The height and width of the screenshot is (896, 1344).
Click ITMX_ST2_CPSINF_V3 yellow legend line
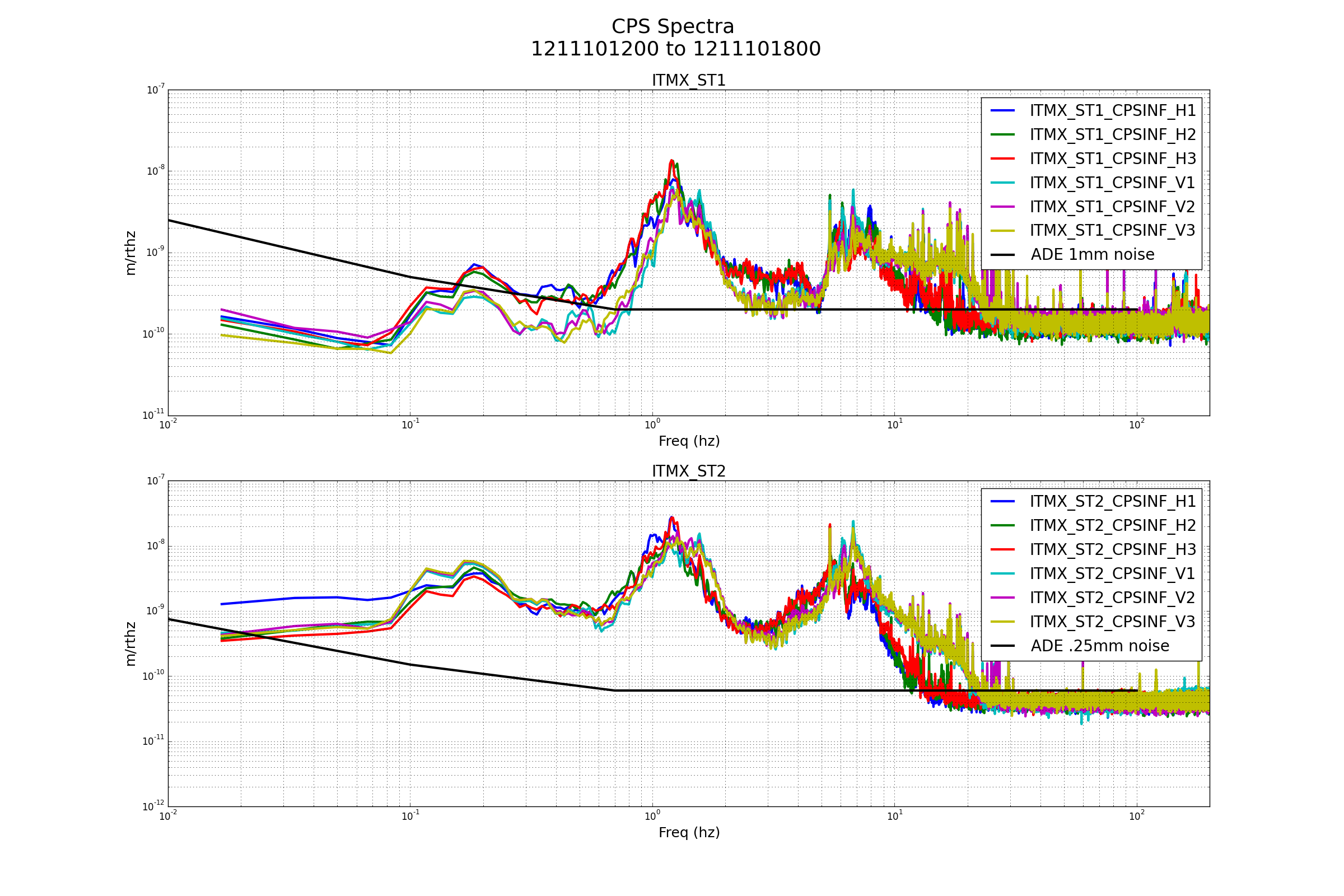(1003, 622)
